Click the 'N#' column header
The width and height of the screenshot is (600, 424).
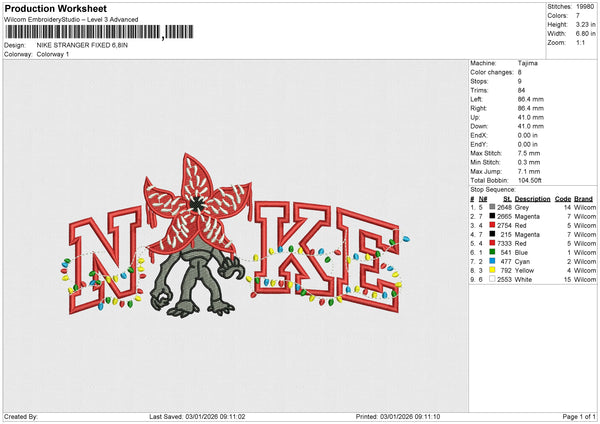(483, 199)
